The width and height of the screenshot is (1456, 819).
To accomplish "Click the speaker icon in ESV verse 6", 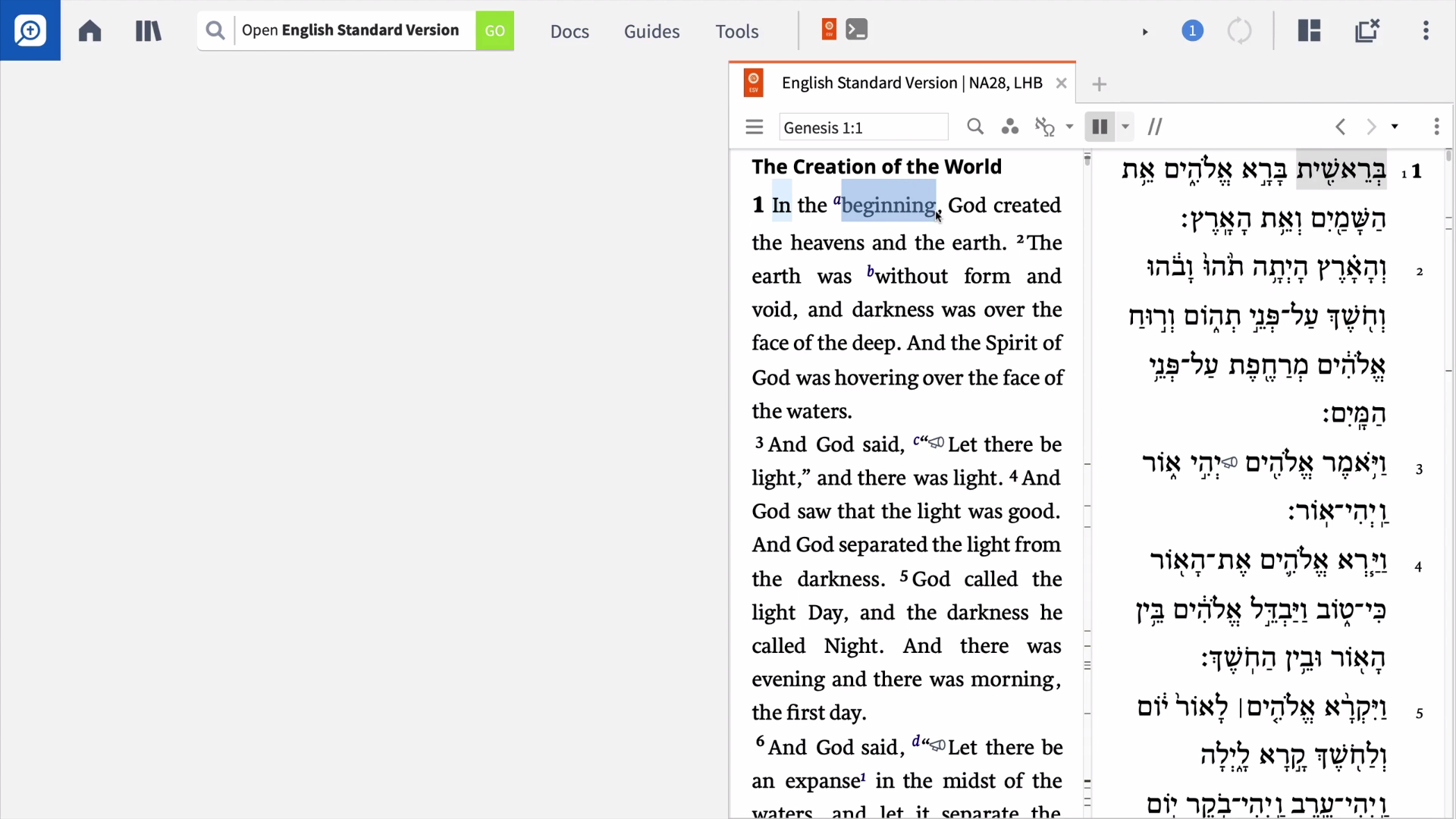I will click(x=938, y=745).
